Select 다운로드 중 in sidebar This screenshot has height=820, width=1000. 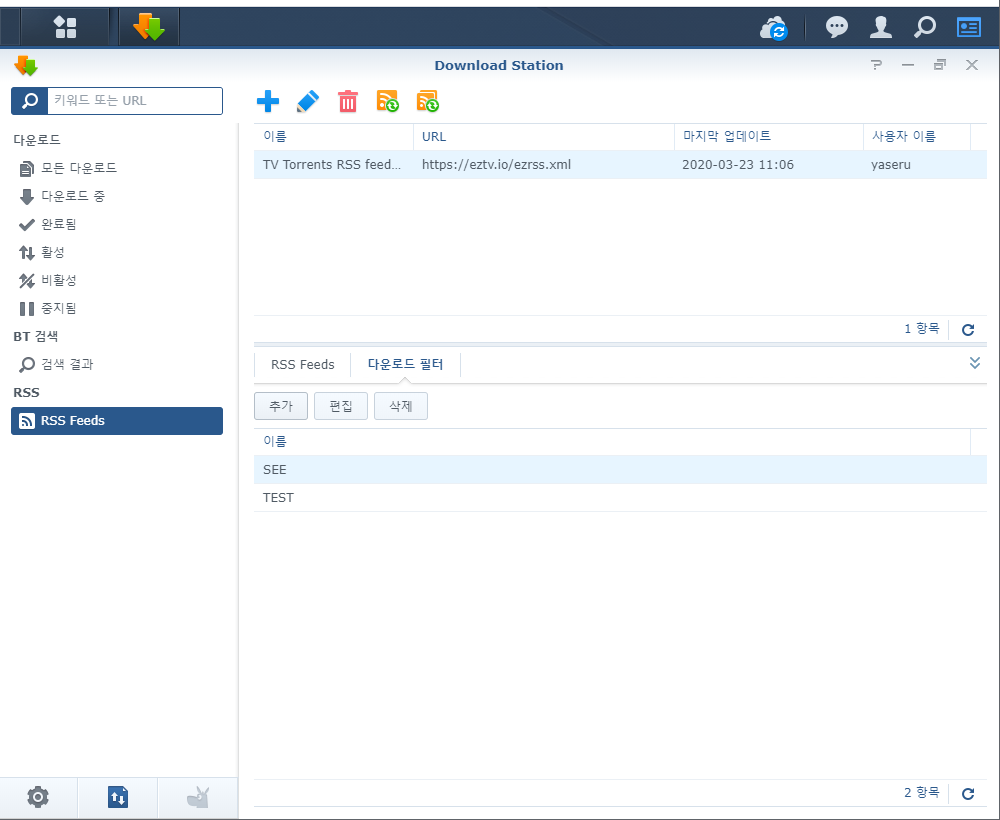[117, 196]
